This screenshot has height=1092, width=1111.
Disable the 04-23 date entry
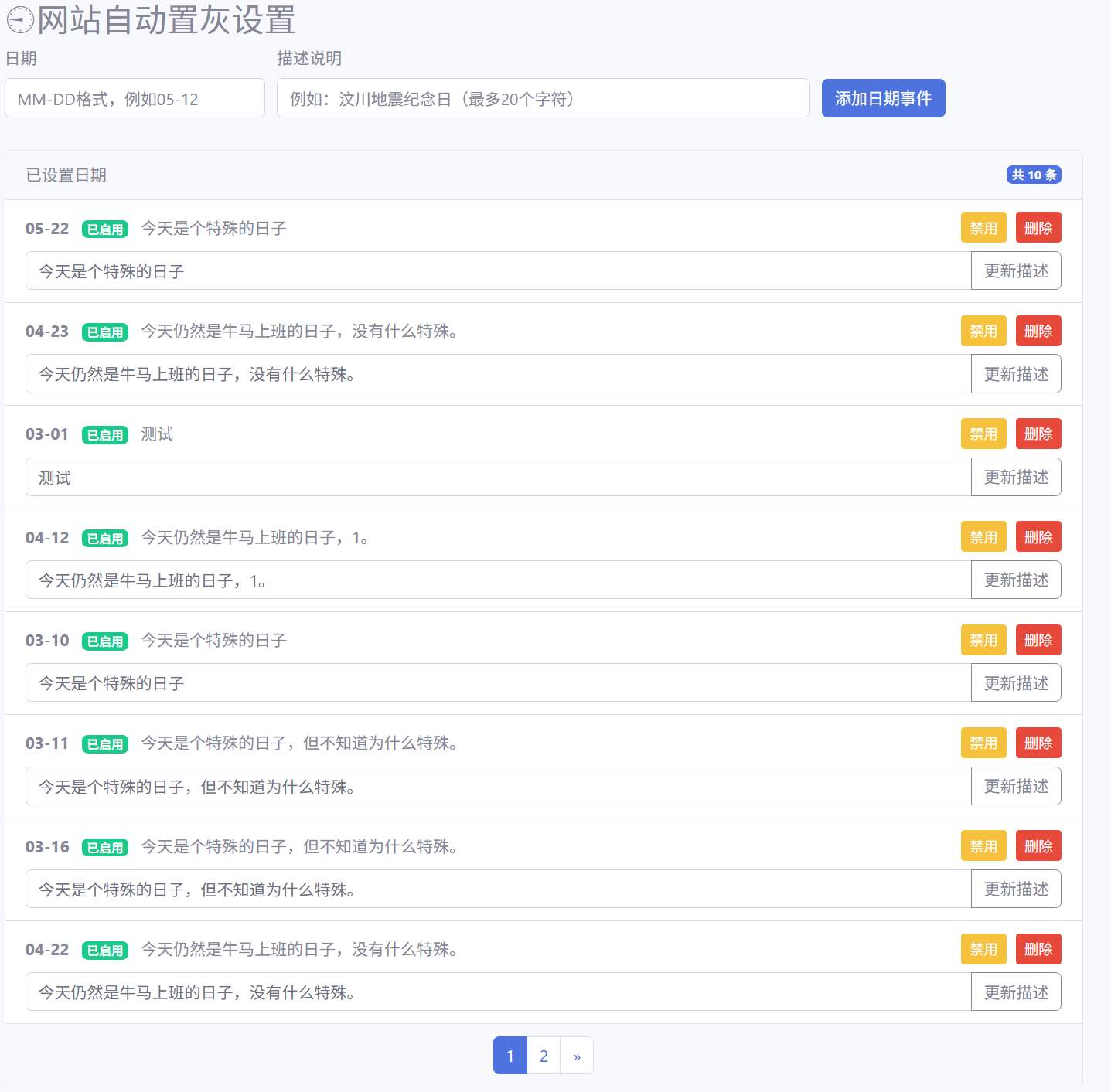click(x=983, y=331)
